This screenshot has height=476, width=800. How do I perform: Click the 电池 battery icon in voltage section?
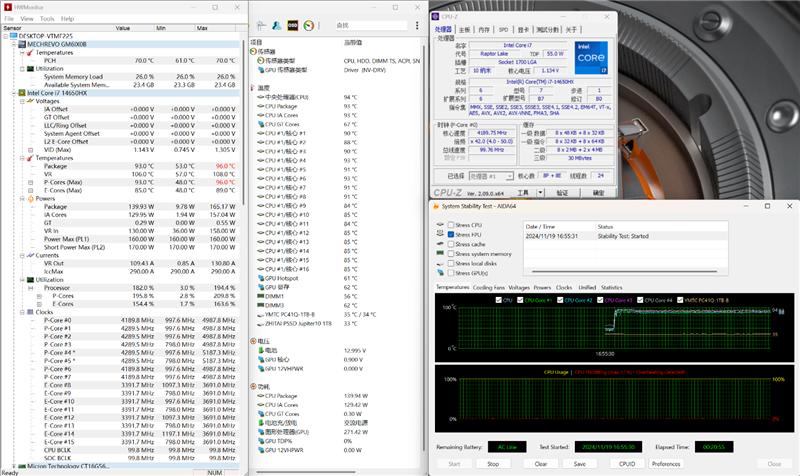[x=261, y=350]
